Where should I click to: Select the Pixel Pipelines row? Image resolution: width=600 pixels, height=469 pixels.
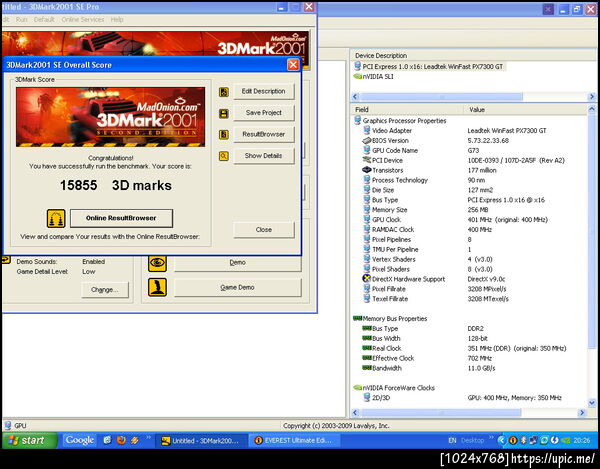point(473,239)
